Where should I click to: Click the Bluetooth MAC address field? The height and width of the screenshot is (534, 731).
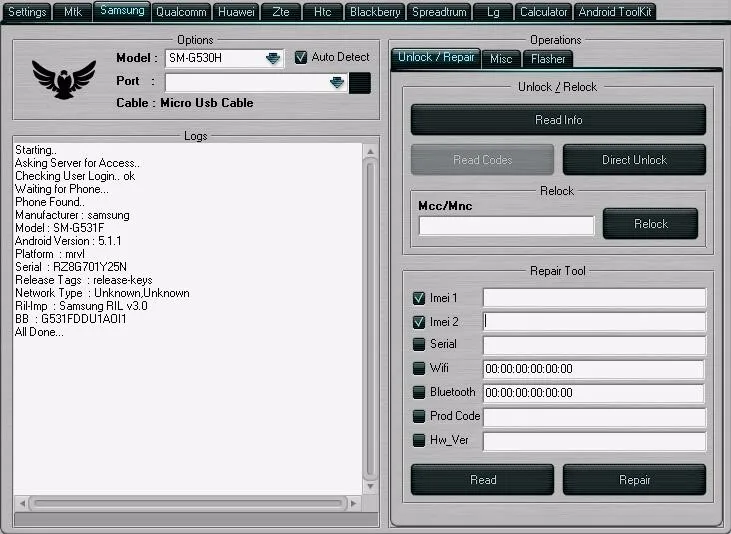[593, 393]
